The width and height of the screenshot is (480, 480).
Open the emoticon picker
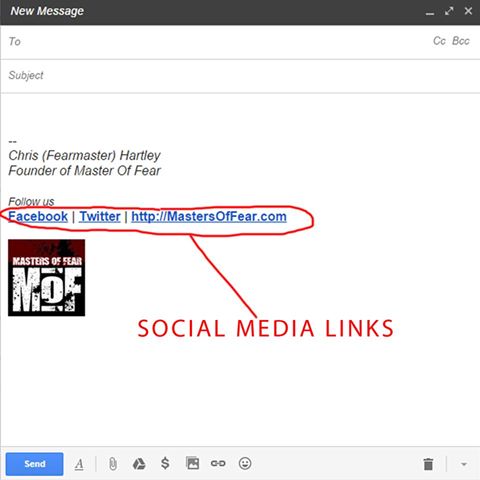click(245, 463)
